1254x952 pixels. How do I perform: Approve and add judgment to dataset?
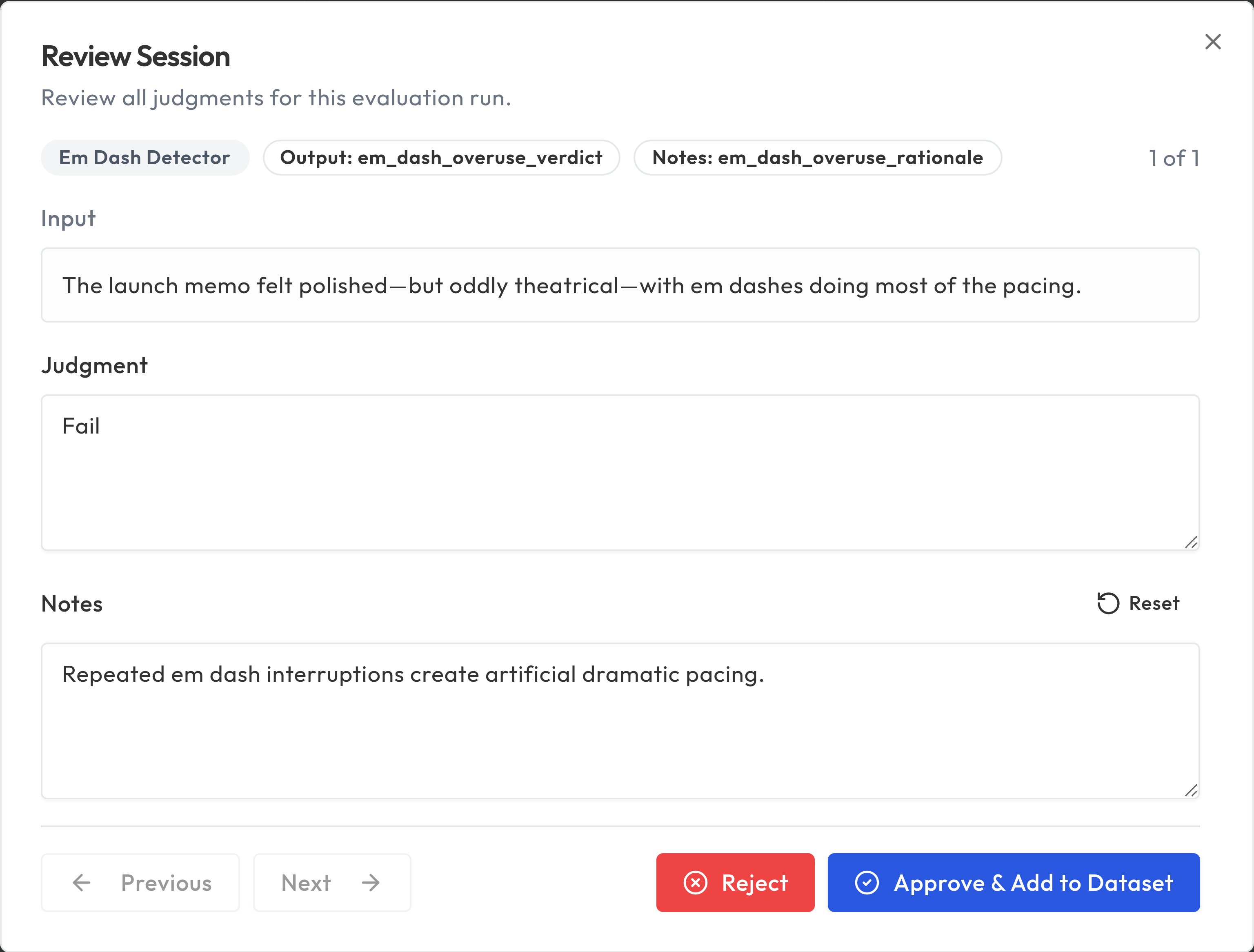(x=1014, y=883)
